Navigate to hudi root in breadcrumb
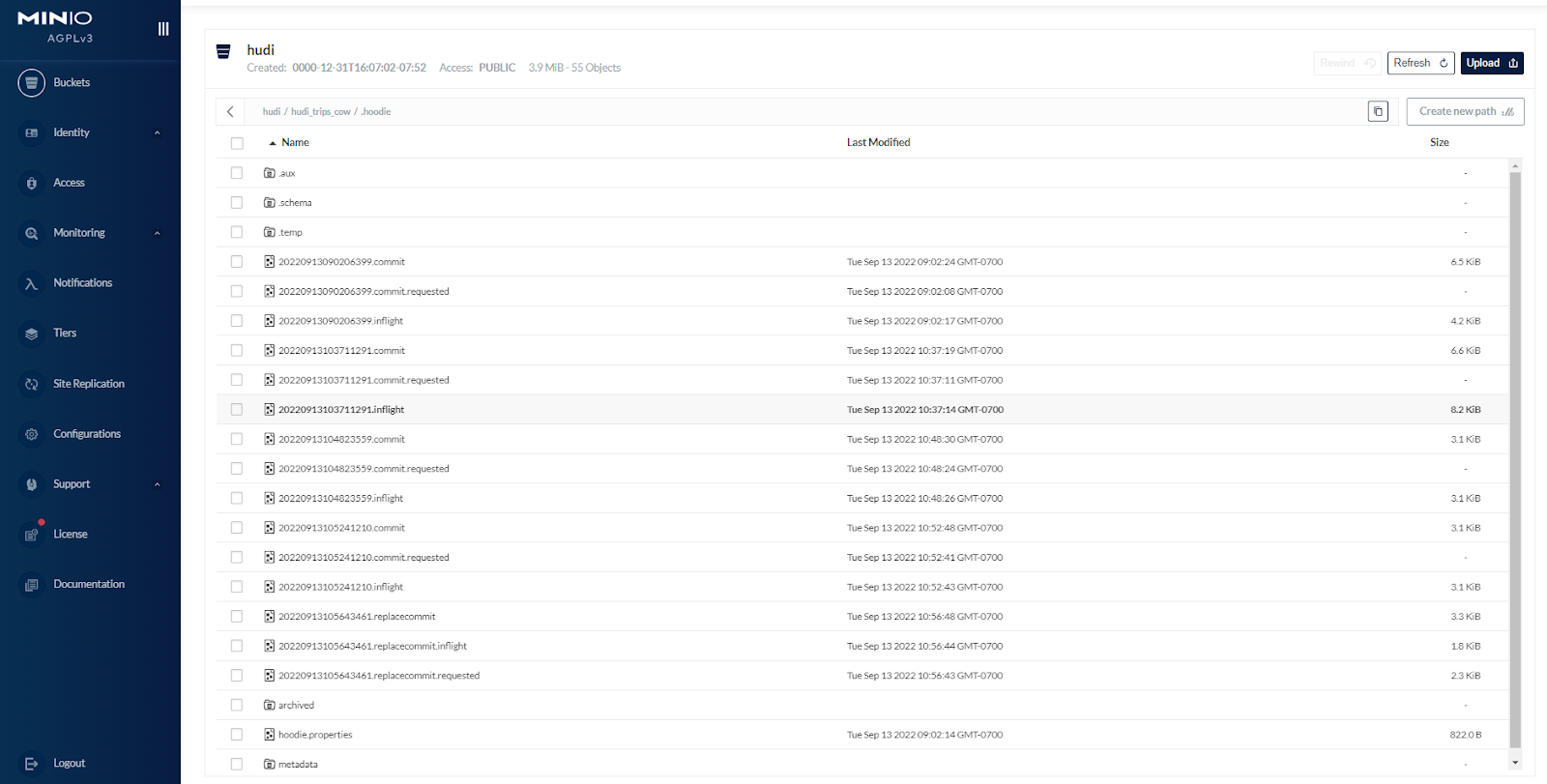 coord(272,112)
